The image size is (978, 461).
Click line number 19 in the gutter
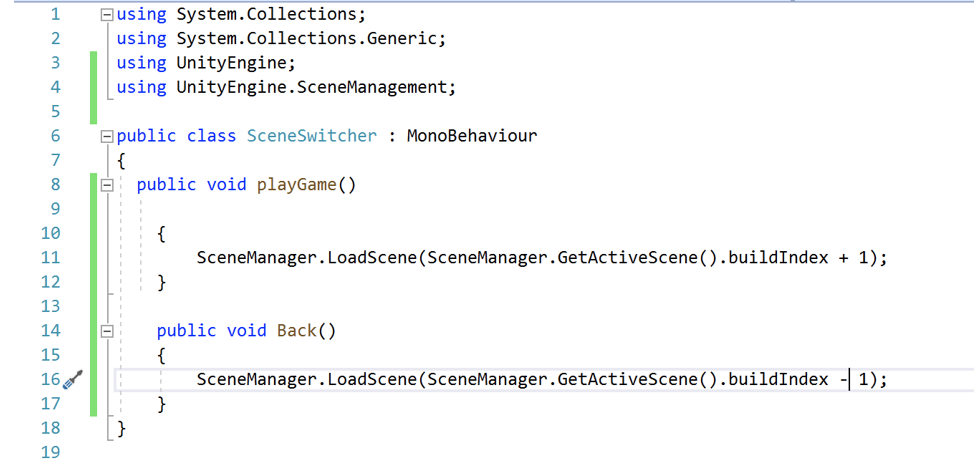coord(49,452)
